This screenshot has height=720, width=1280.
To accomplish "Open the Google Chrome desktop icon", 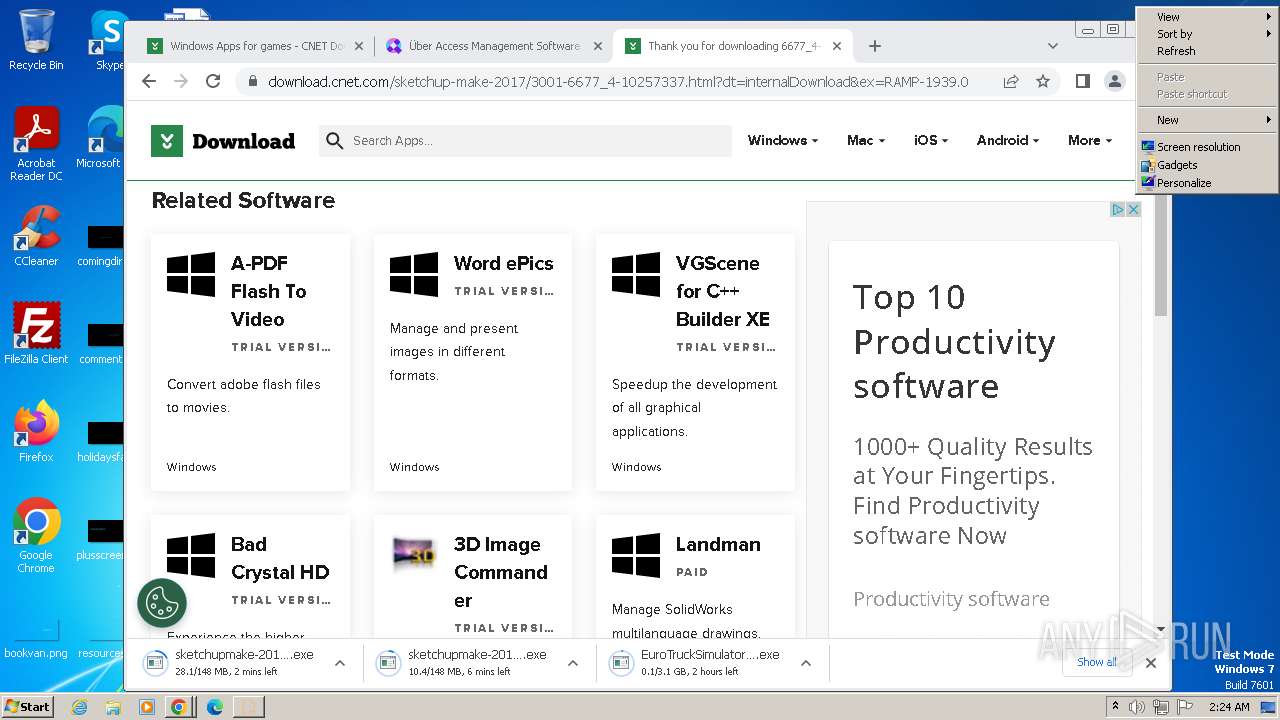I will tap(36, 535).
